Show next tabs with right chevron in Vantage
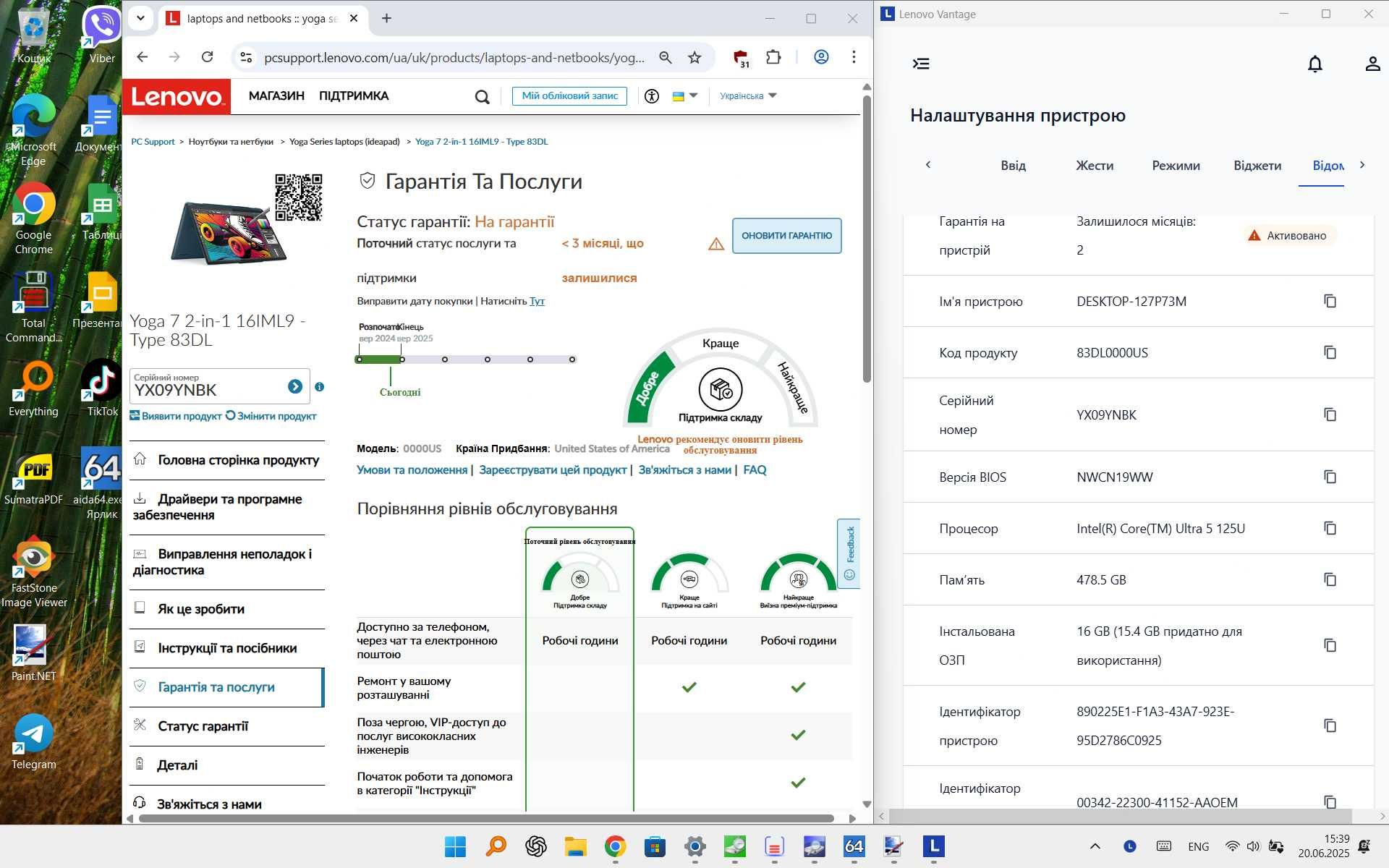This screenshot has height=868, width=1389. [1362, 165]
